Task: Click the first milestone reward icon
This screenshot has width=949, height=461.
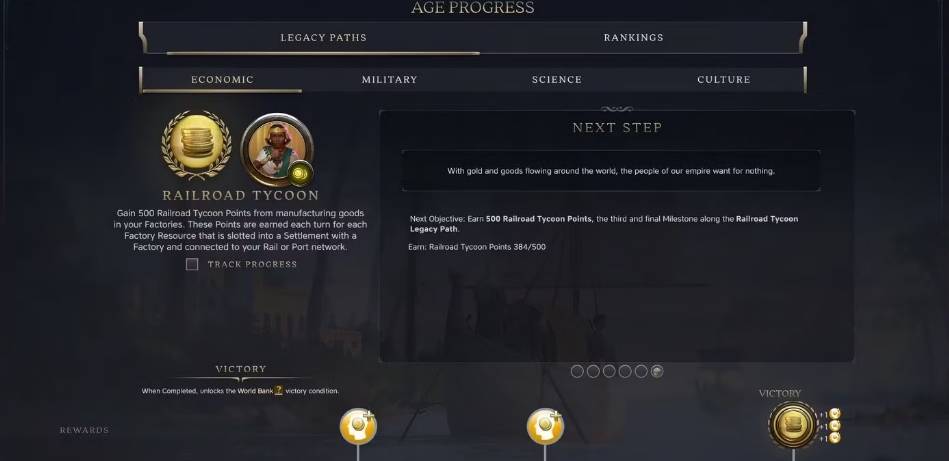Action: (x=358, y=426)
